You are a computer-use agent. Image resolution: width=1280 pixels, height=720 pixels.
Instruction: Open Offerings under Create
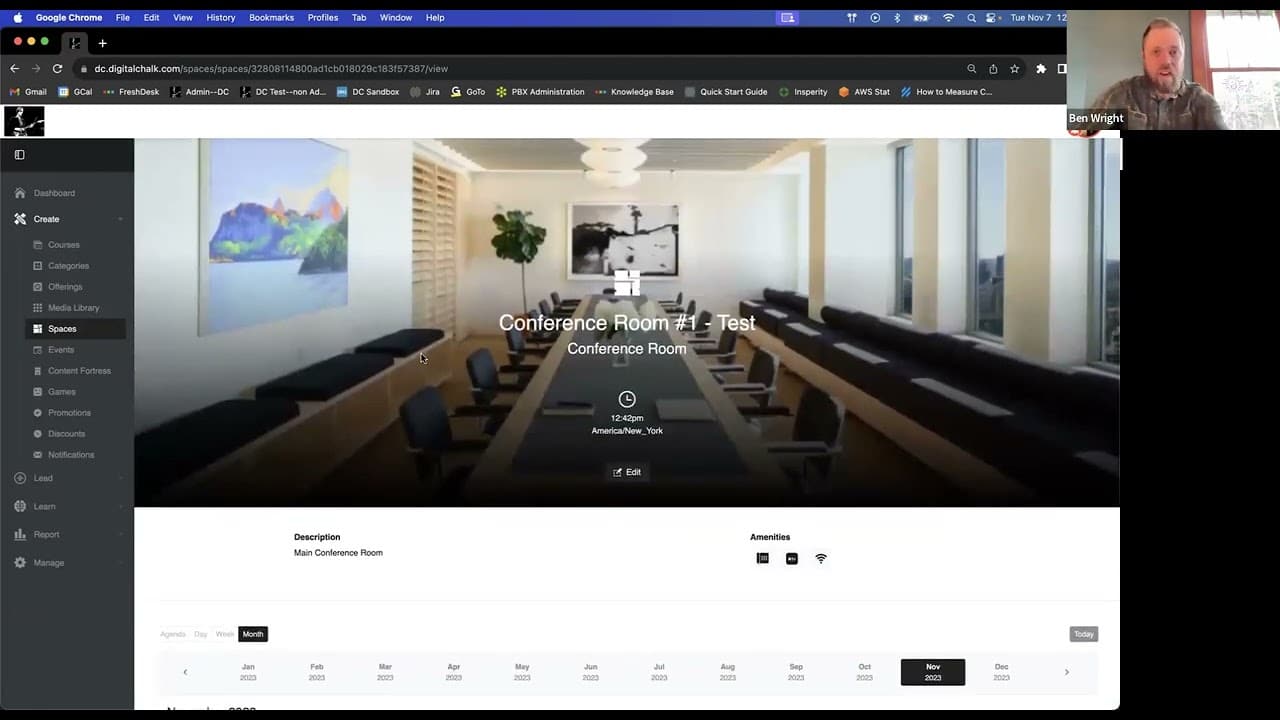[x=65, y=287]
